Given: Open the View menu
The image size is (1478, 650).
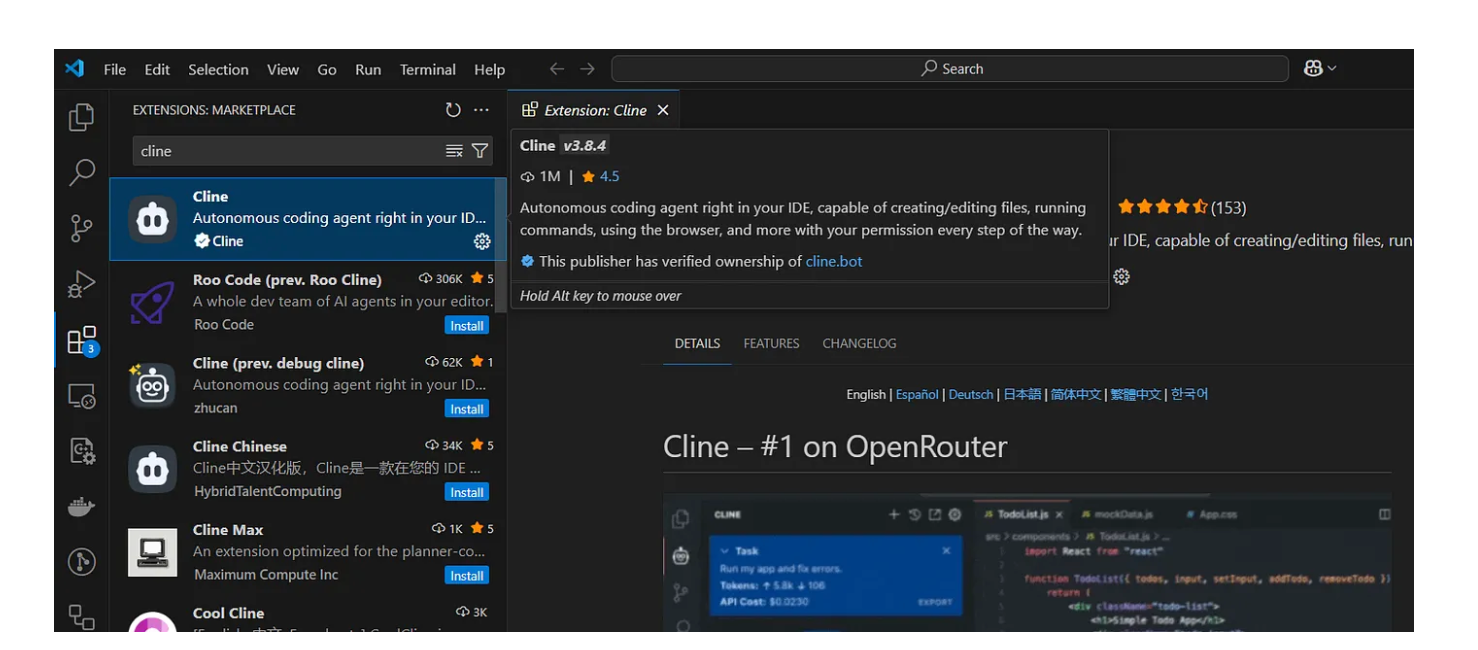Looking at the screenshot, I should tap(283, 69).
